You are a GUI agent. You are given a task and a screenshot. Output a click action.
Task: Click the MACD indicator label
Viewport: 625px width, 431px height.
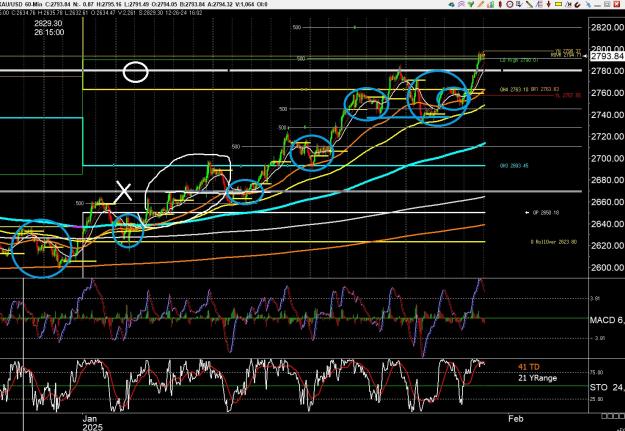(x=607, y=320)
